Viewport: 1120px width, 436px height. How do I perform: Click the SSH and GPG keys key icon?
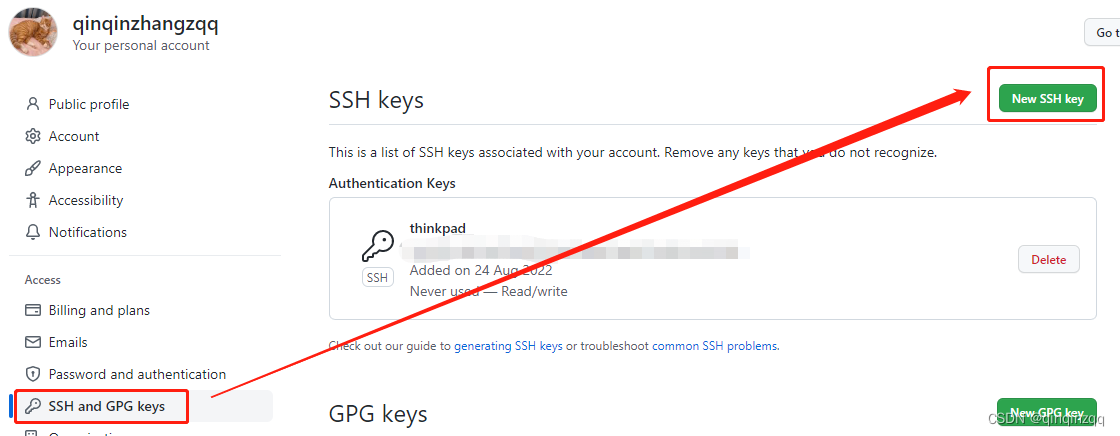[33, 406]
